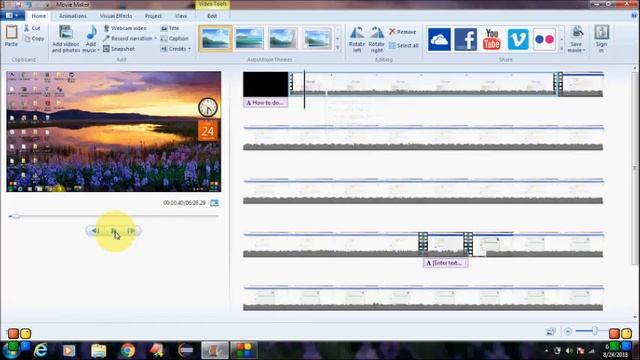Open the Animations tab
This screenshot has height=360, width=640.
[x=73, y=16]
